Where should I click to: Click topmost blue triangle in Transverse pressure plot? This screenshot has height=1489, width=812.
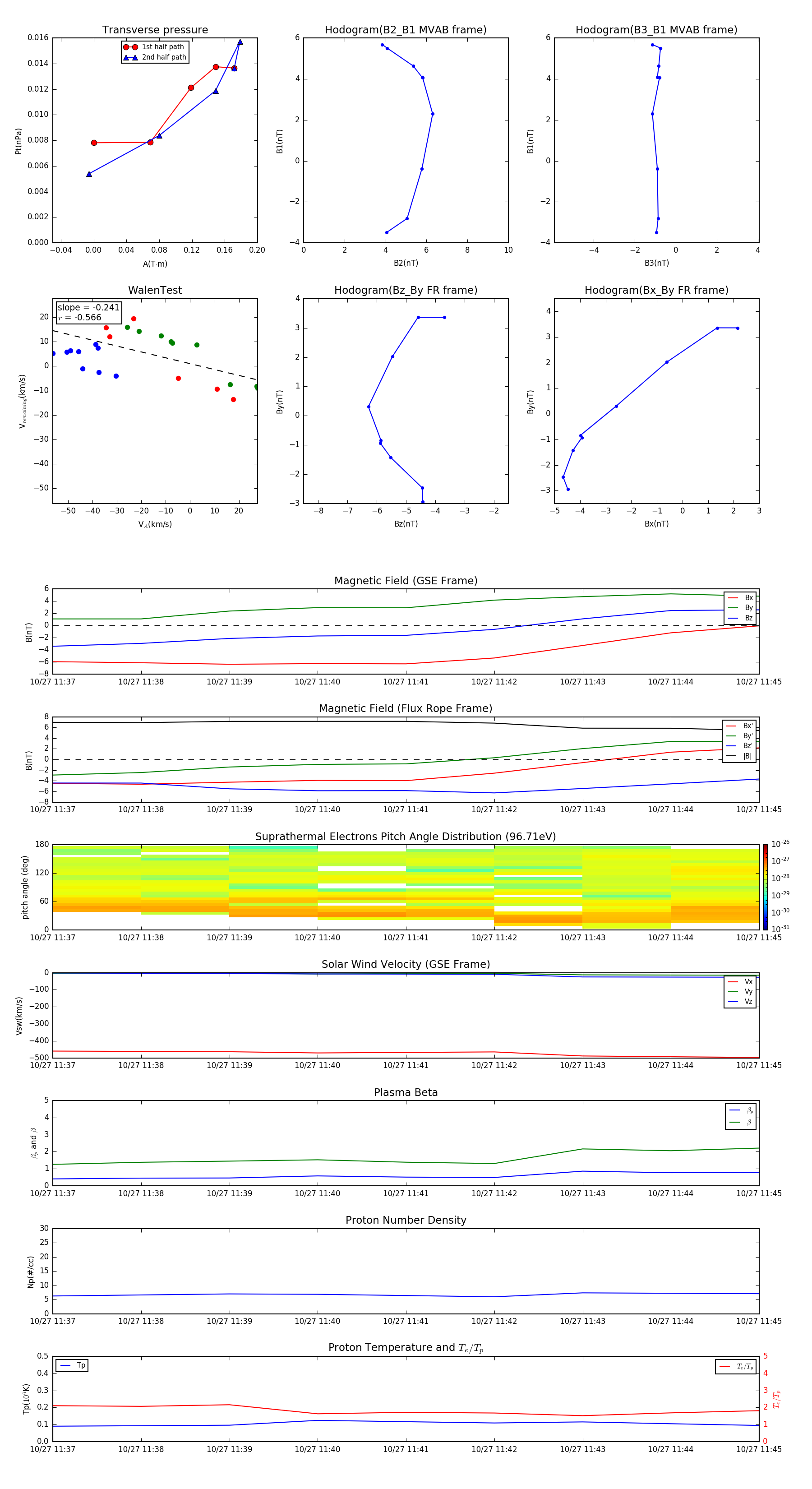pos(240,42)
